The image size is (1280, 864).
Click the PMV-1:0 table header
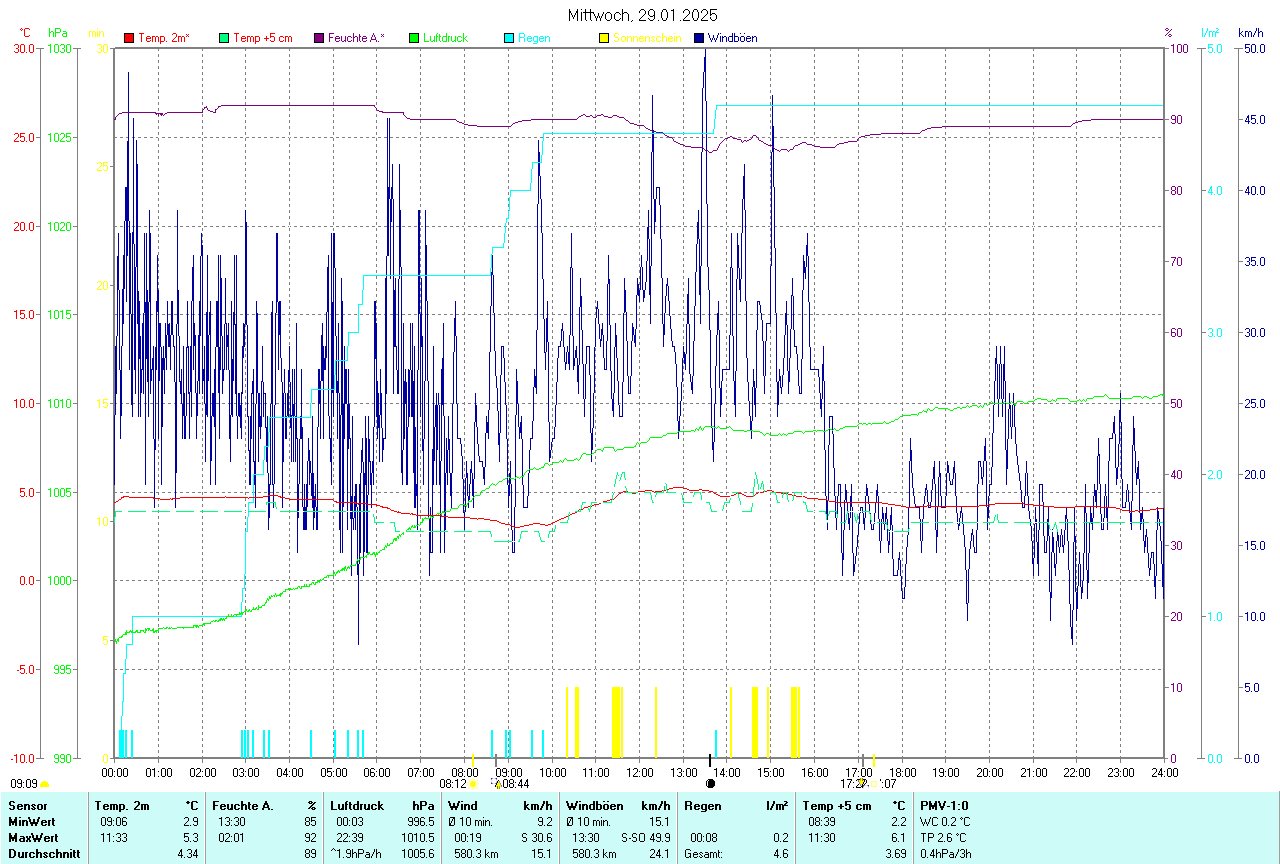944,806
